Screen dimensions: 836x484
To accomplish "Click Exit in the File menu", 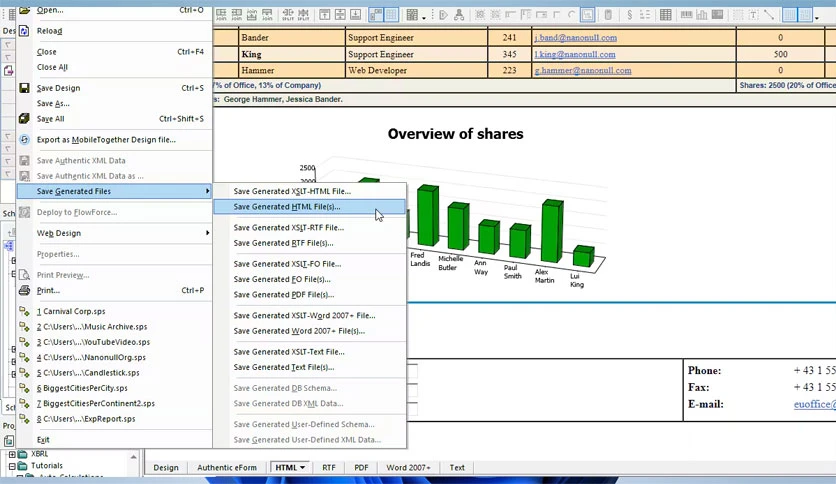I will (x=114, y=440).
